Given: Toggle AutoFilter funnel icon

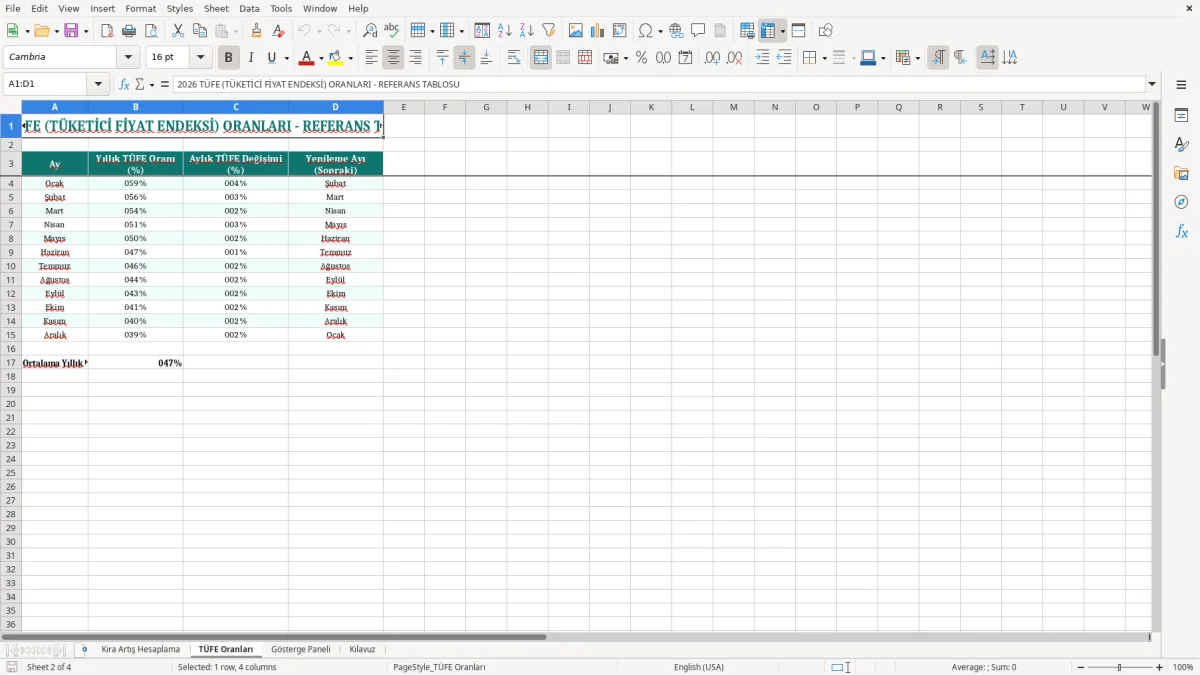Looking at the screenshot, I should pos(548,31).
